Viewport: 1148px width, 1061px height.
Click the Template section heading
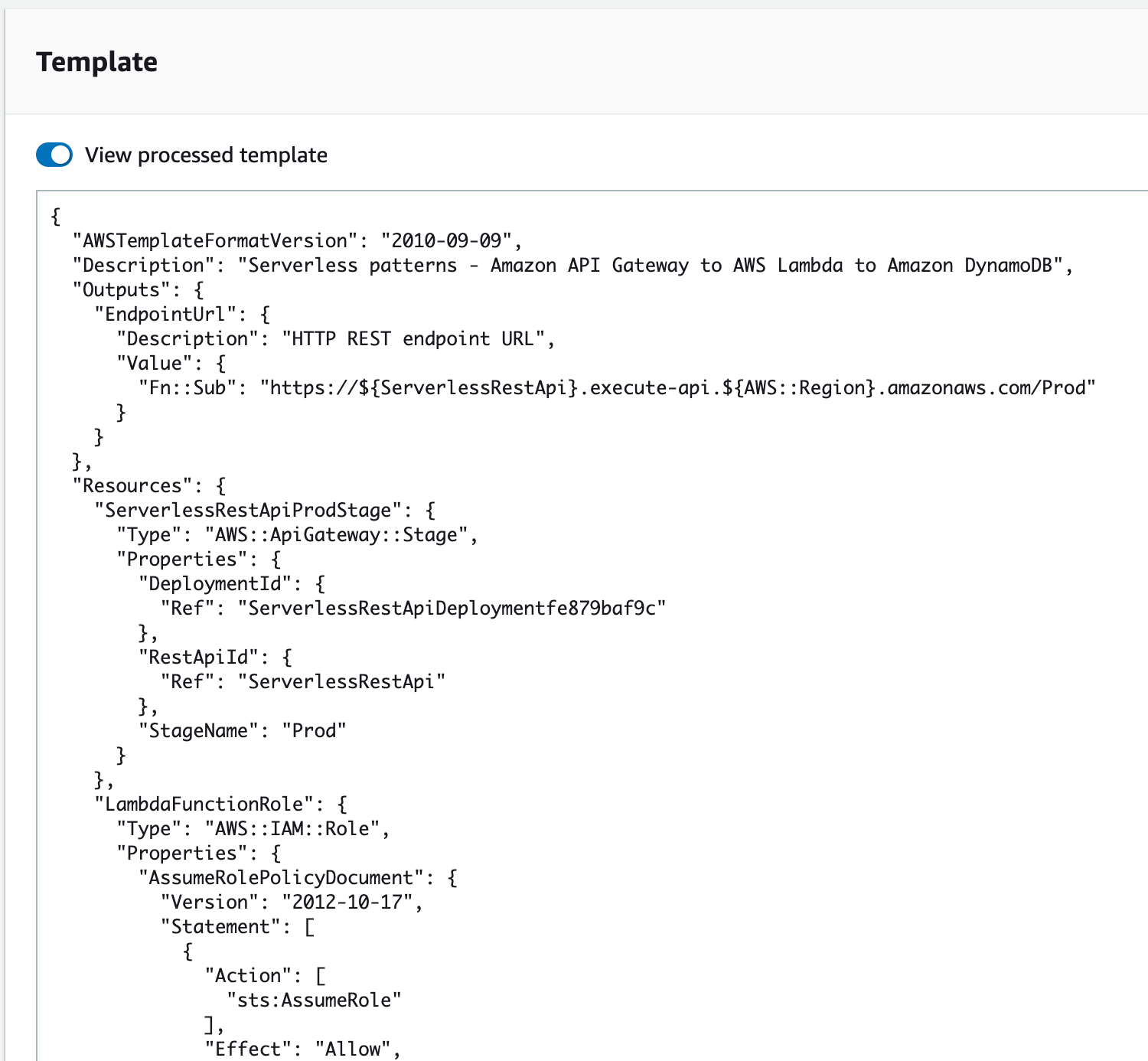point(96,62)
